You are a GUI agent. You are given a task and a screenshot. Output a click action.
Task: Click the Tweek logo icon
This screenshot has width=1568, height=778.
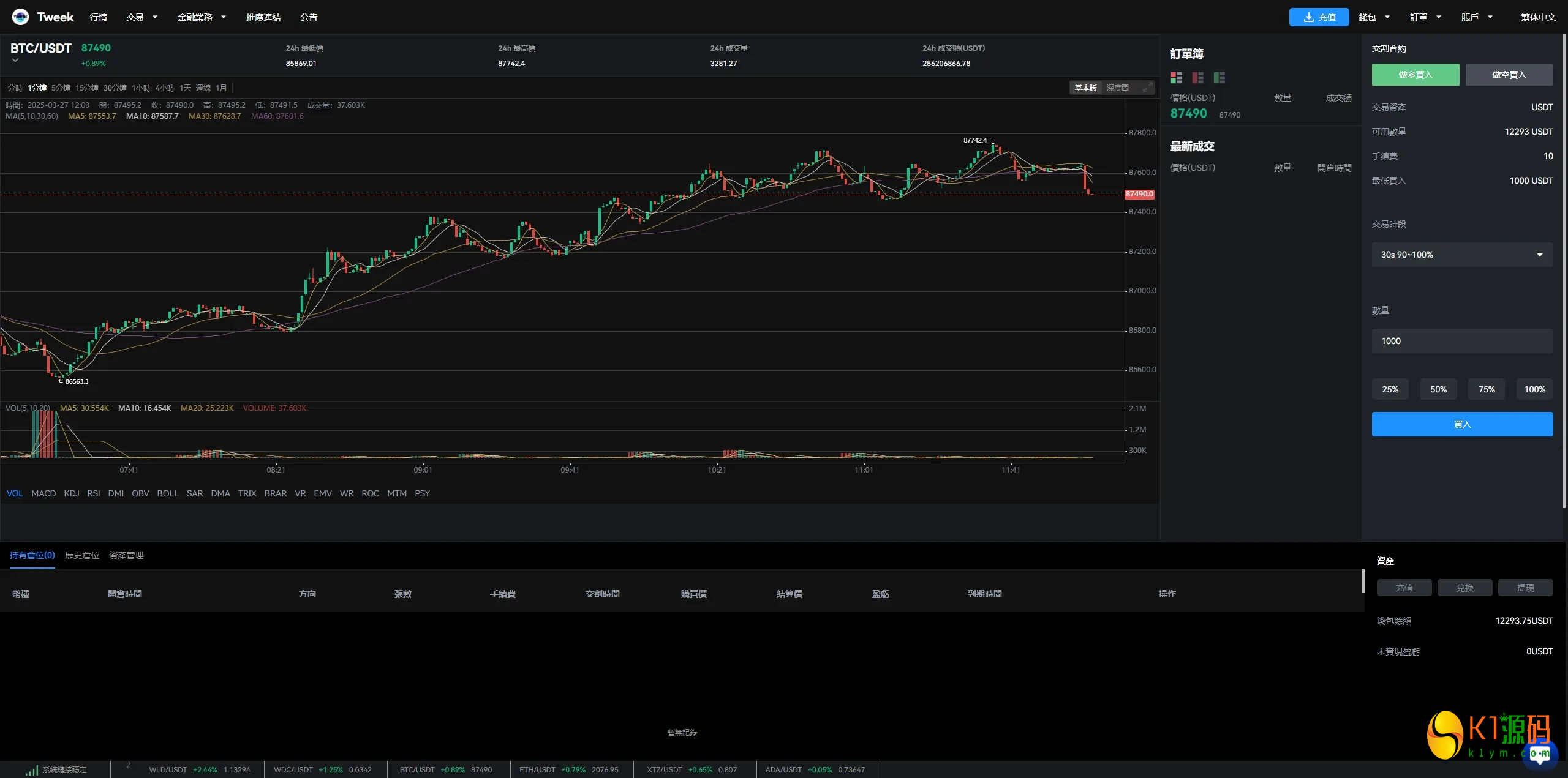[x=20, y=17]
